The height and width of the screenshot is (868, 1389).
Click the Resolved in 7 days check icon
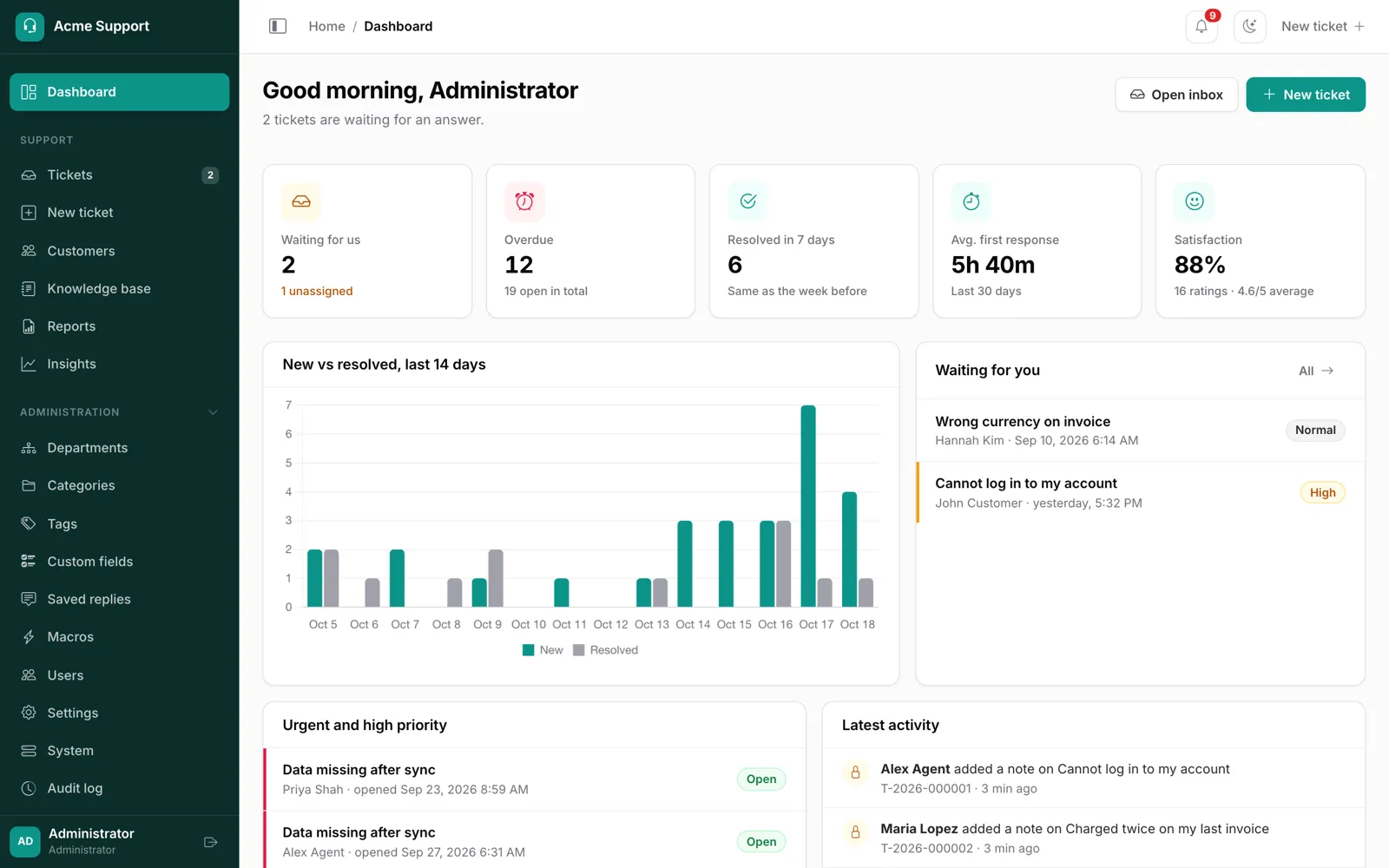(x=747, y=201)
